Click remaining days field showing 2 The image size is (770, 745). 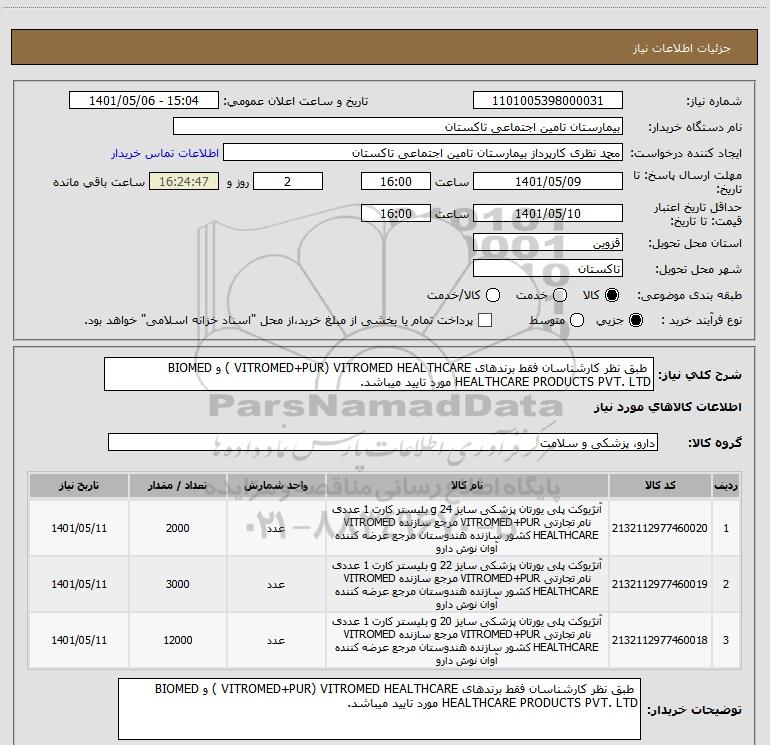(x=288, y=181)
